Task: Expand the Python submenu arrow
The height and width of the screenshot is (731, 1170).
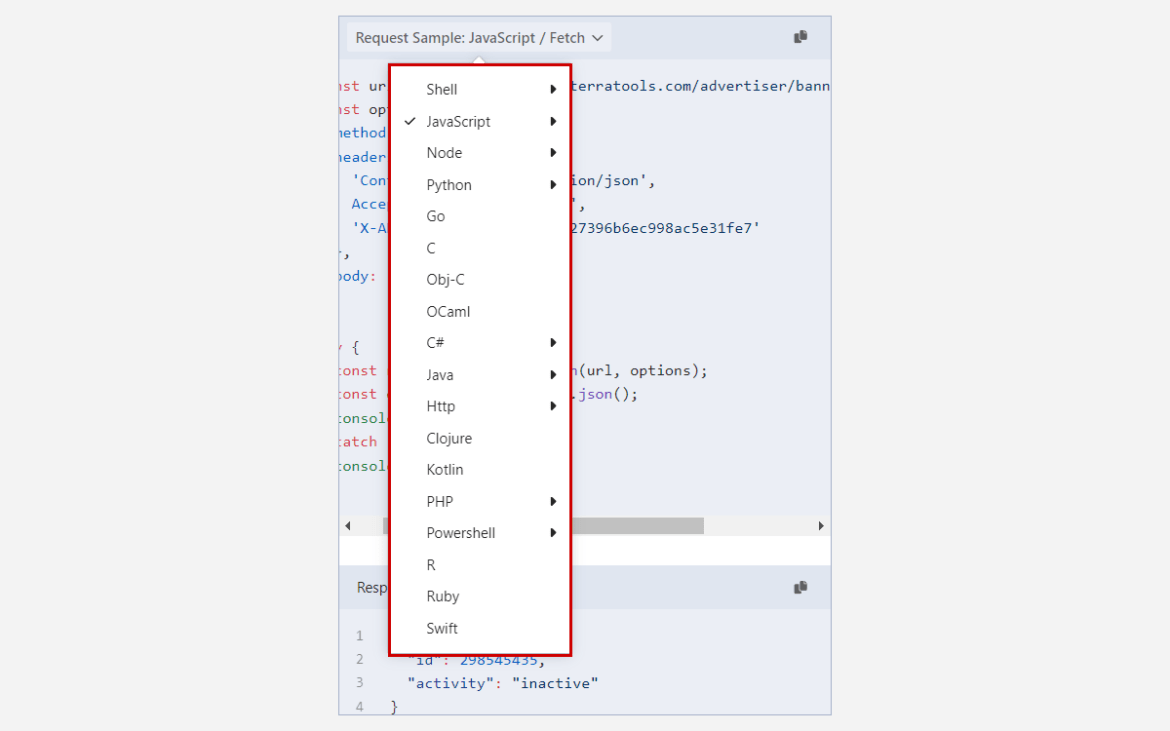Action: tap(553, 184)
